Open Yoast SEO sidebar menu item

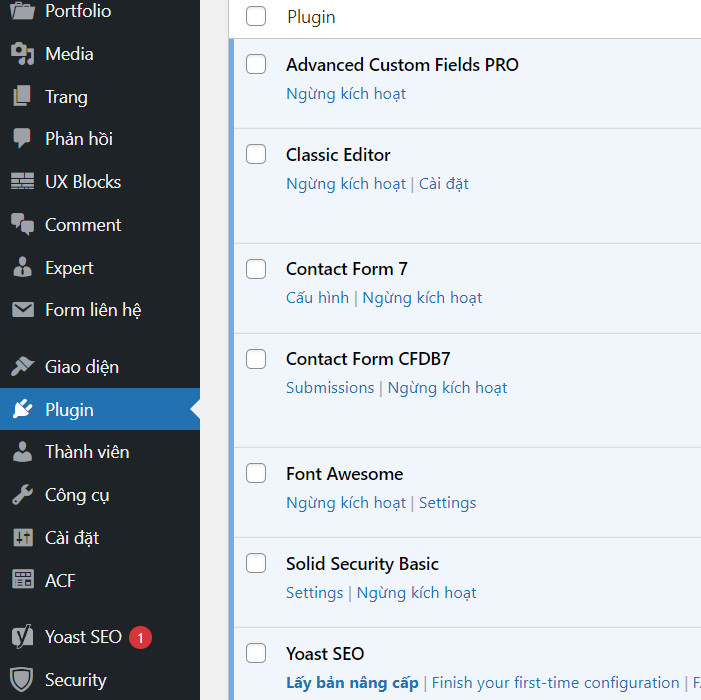100,637
